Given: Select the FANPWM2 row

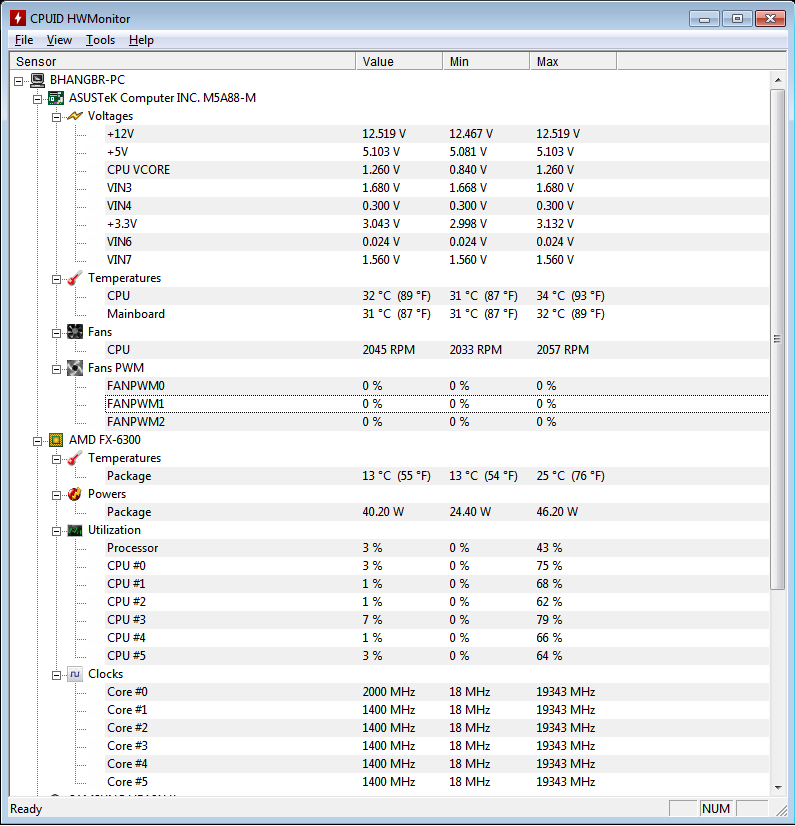Looking at the screenshot, I should tap(437, 422).
